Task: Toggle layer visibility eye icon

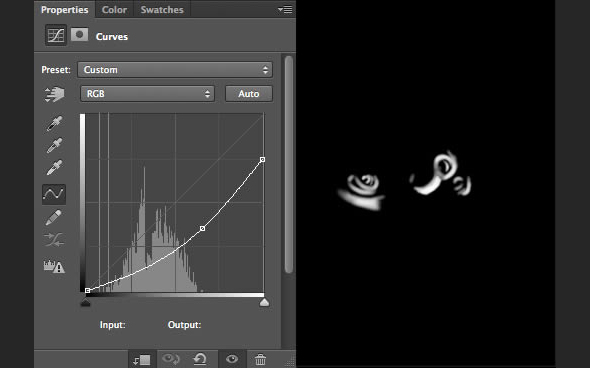Action: 232,359
